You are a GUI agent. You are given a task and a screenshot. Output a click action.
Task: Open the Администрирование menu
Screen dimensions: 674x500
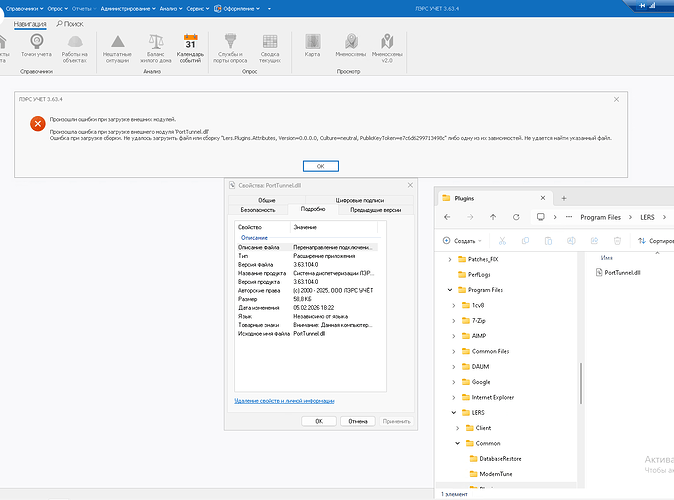click(126, 7)
